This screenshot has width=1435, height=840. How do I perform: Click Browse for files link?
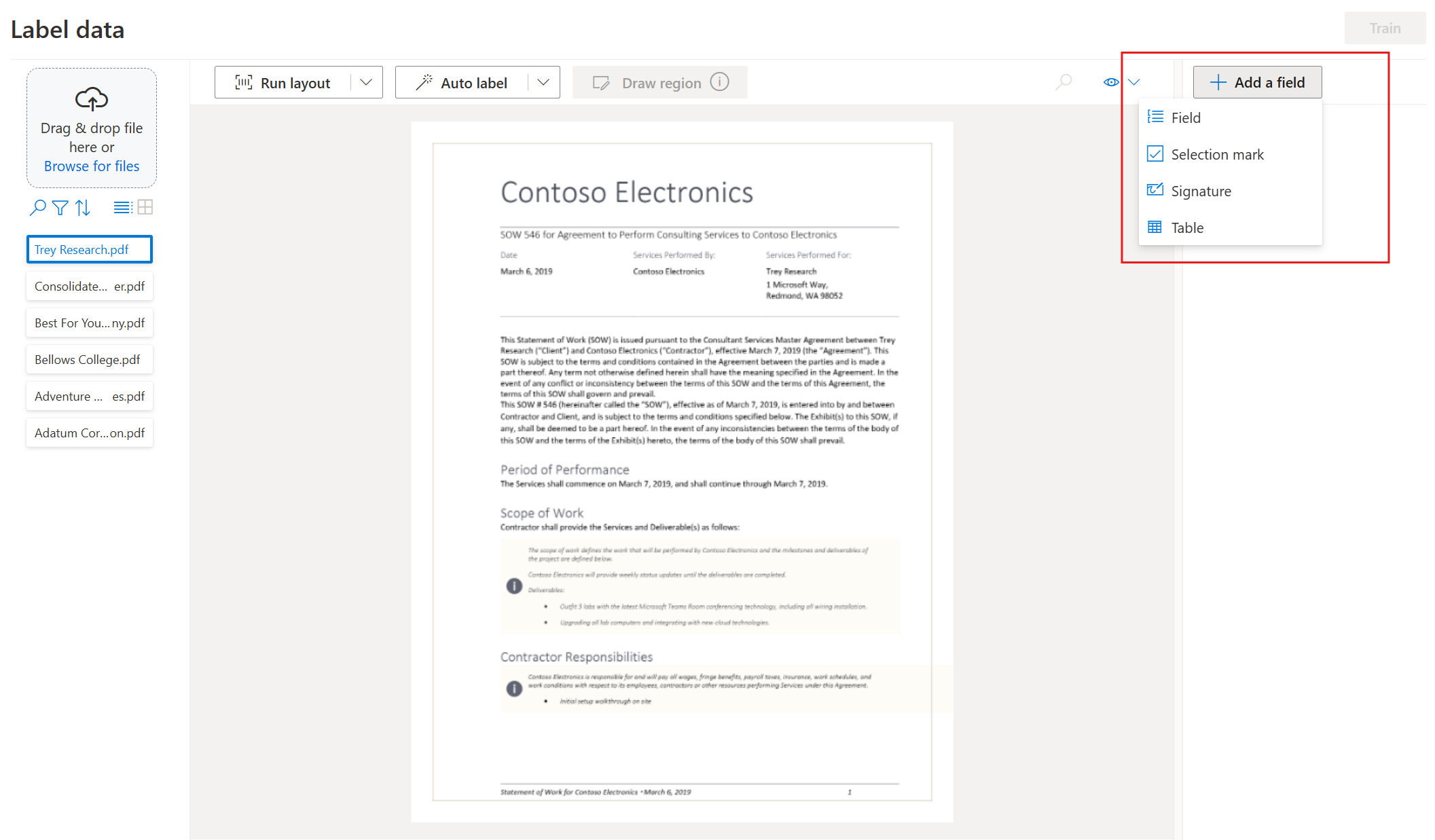pos(90,166)
